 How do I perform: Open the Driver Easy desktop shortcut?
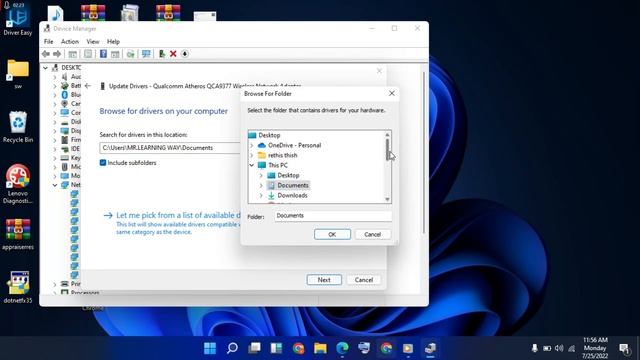(18, 20)
